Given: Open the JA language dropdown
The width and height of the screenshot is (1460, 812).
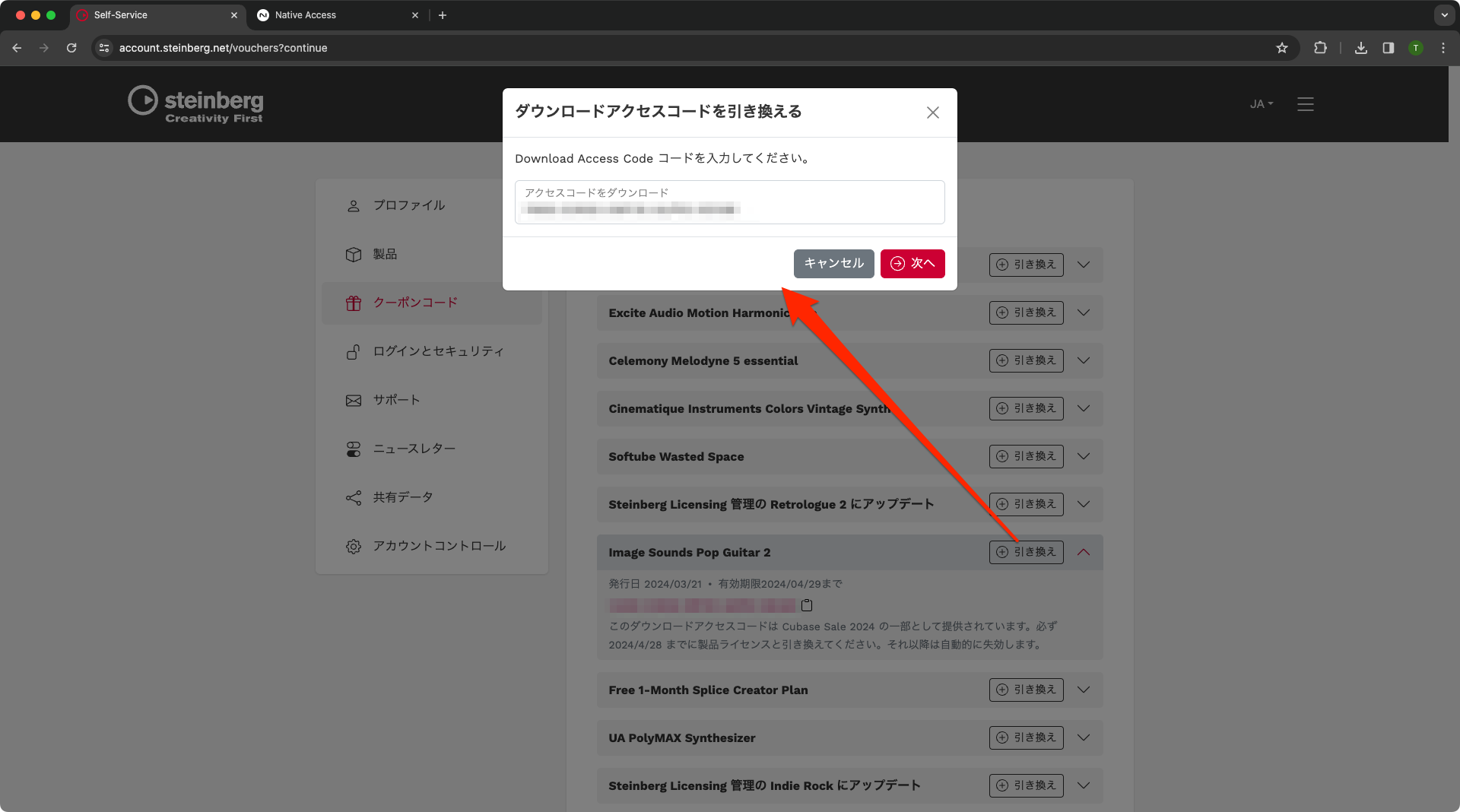Looking at the screenshot, I should pyautogui.click(x=1261, y=104).
